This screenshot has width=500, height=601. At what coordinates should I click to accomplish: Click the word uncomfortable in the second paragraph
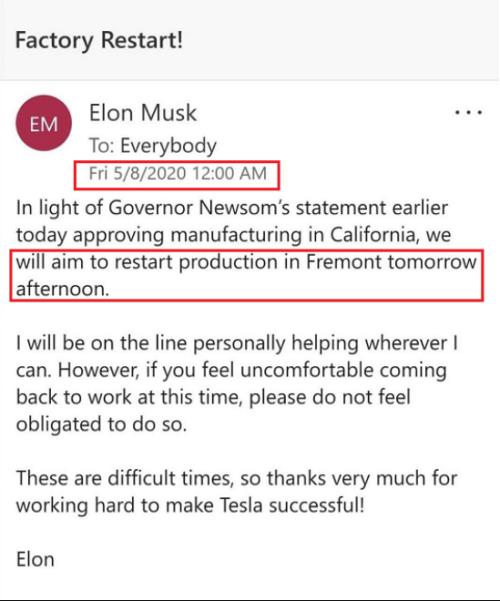pyautogui.click(x=307, y=370)
